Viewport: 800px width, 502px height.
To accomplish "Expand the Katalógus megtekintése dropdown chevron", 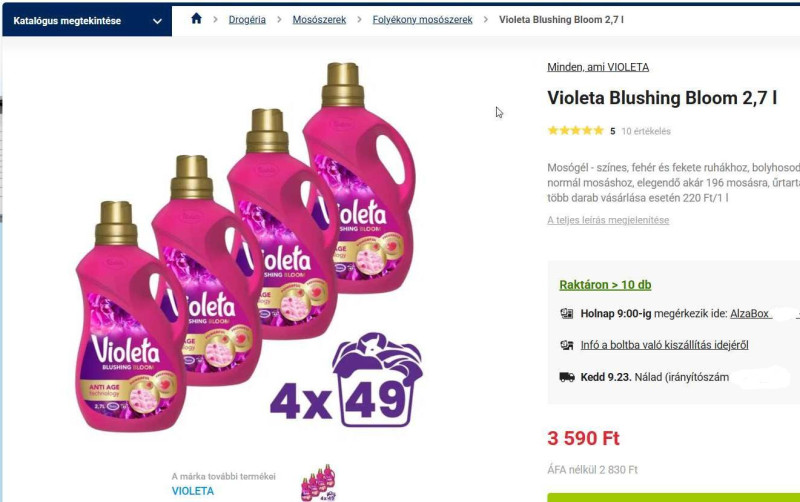I will point(157,21).
